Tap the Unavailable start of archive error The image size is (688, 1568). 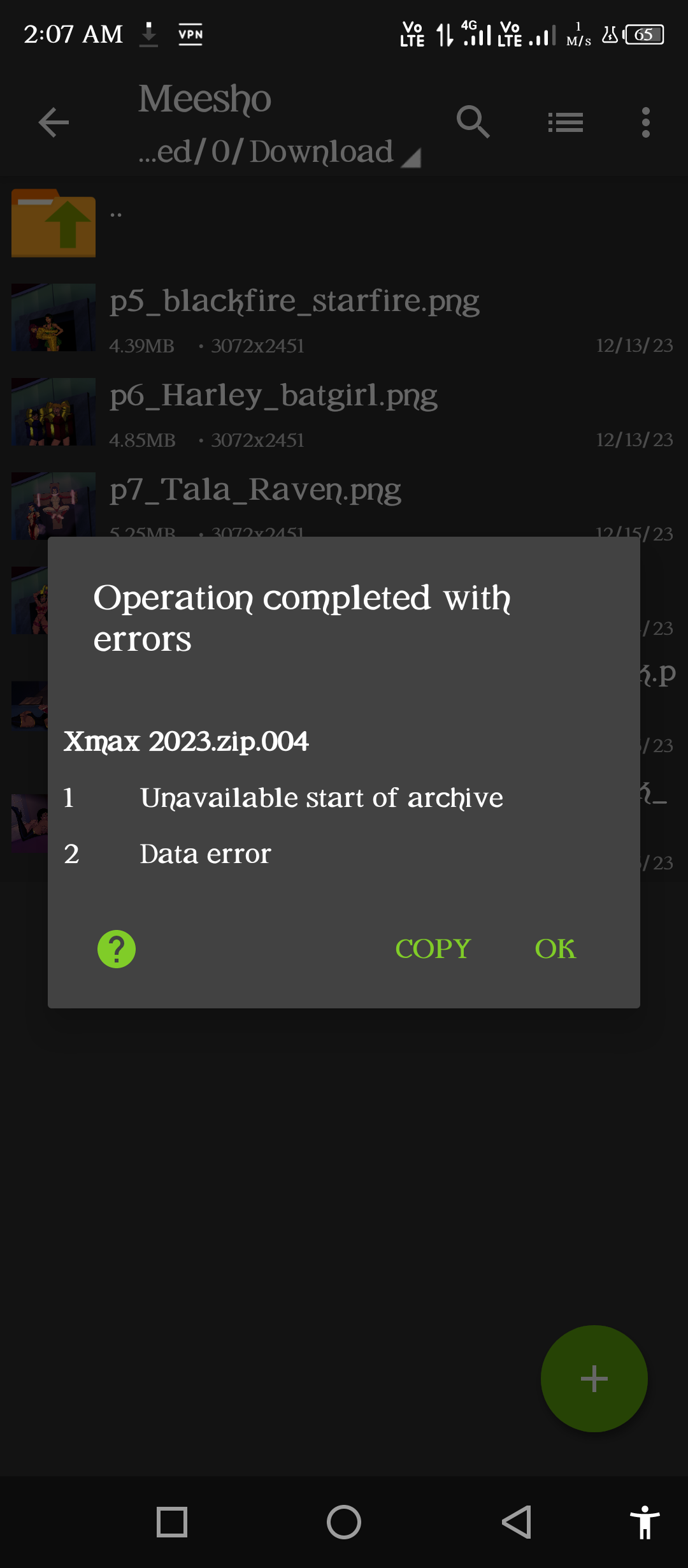click(322, 798)
